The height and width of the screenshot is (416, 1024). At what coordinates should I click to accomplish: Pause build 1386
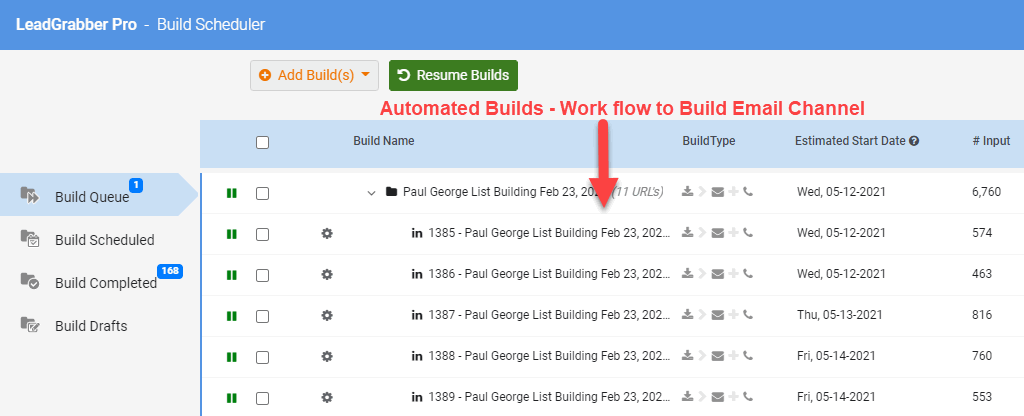231,275
